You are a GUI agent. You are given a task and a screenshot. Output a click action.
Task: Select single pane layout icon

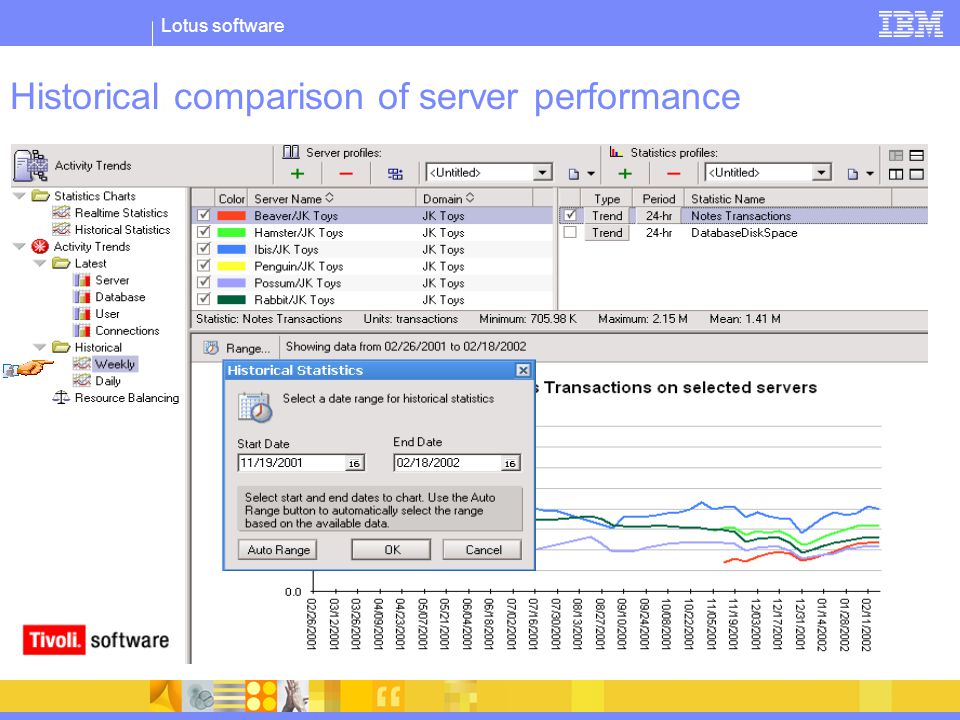[917, 174]
